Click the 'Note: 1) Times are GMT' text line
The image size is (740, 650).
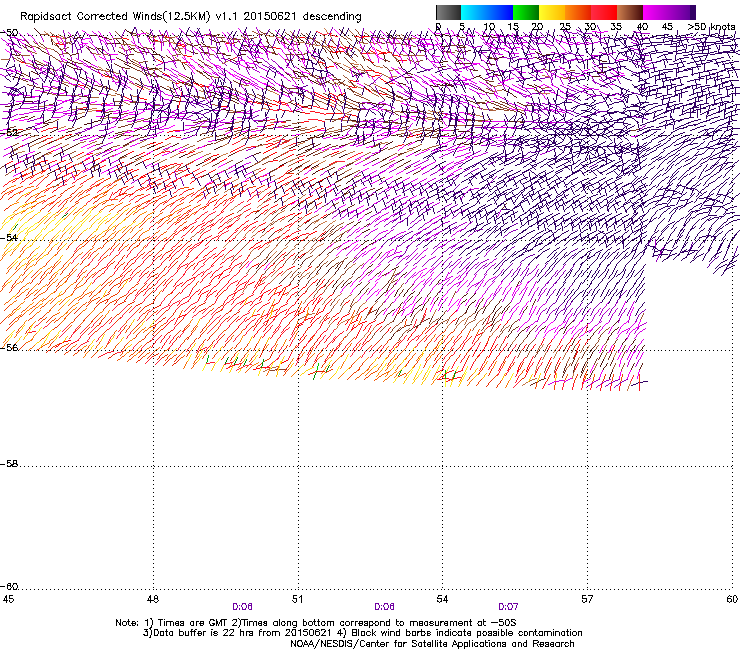point(316,623)
